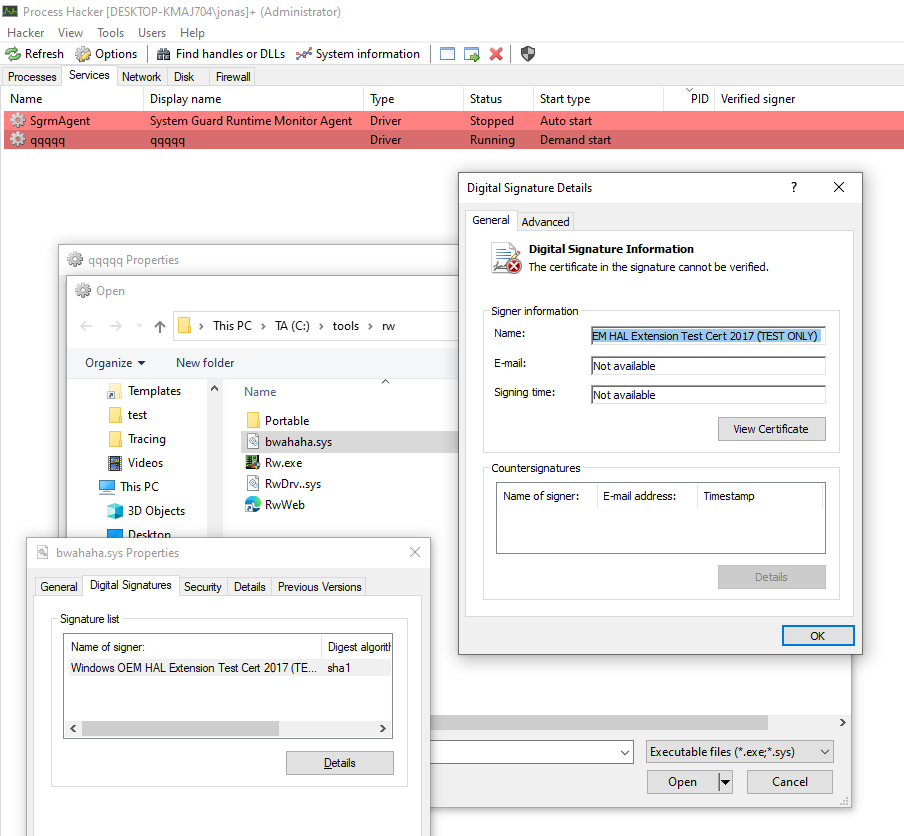904x836 pixels.
Task: Click the find window toolbar icon
Action: click(x=447, y=54)
